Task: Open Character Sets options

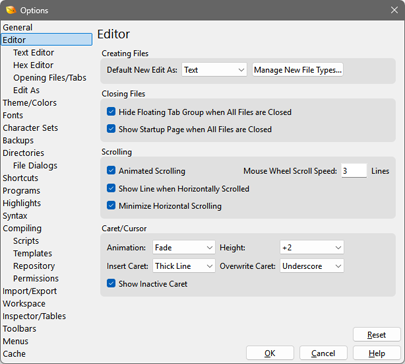Action: [x=30, y=128]
